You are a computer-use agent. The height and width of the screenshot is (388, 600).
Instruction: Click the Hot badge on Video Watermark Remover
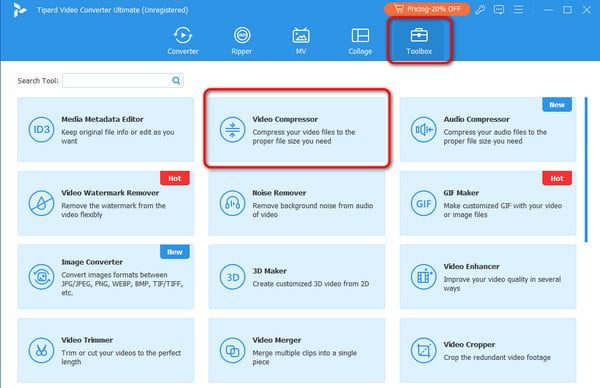tap(174, 178)
